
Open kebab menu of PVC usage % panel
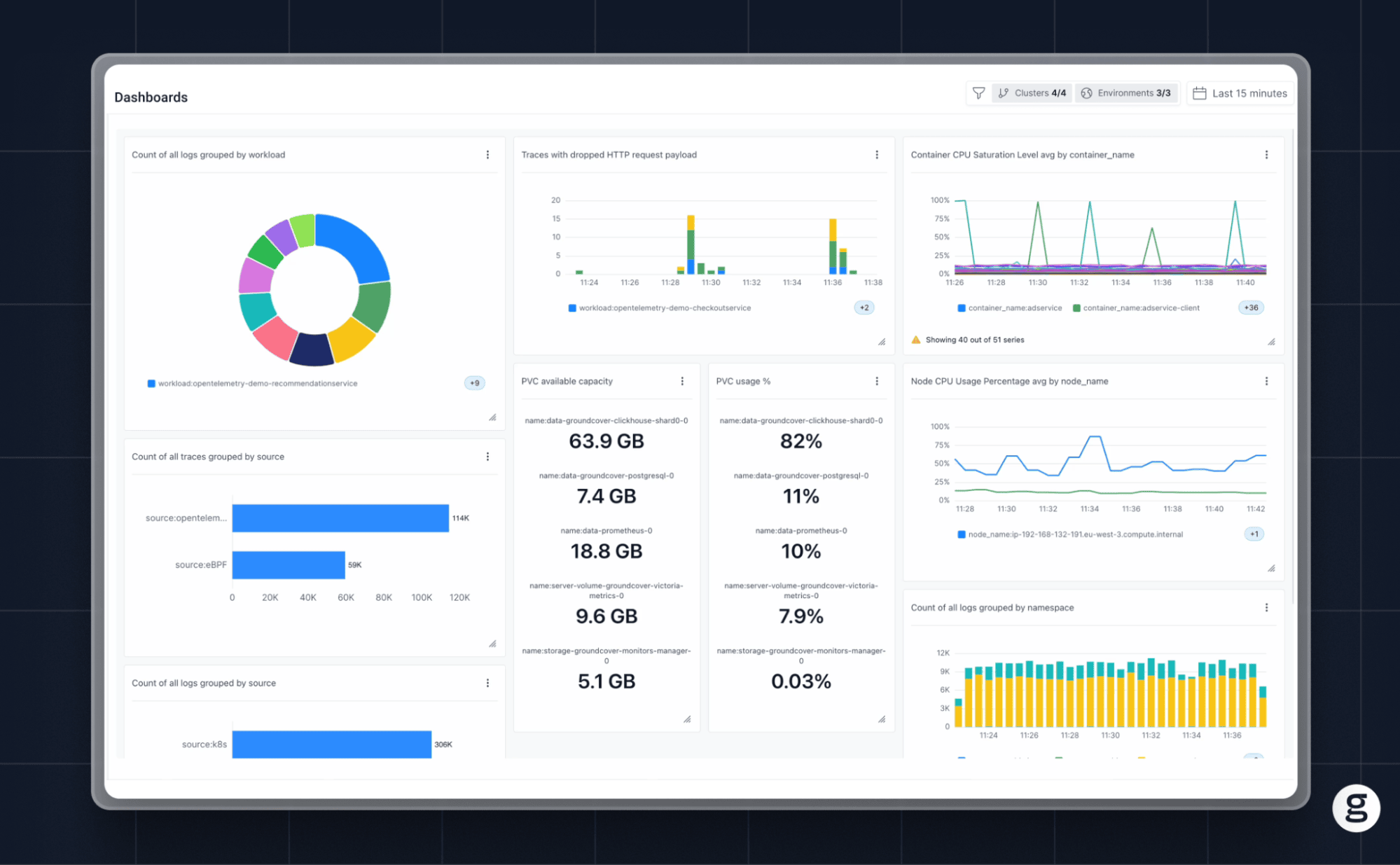pyautogui.click(x=877, y=381)
